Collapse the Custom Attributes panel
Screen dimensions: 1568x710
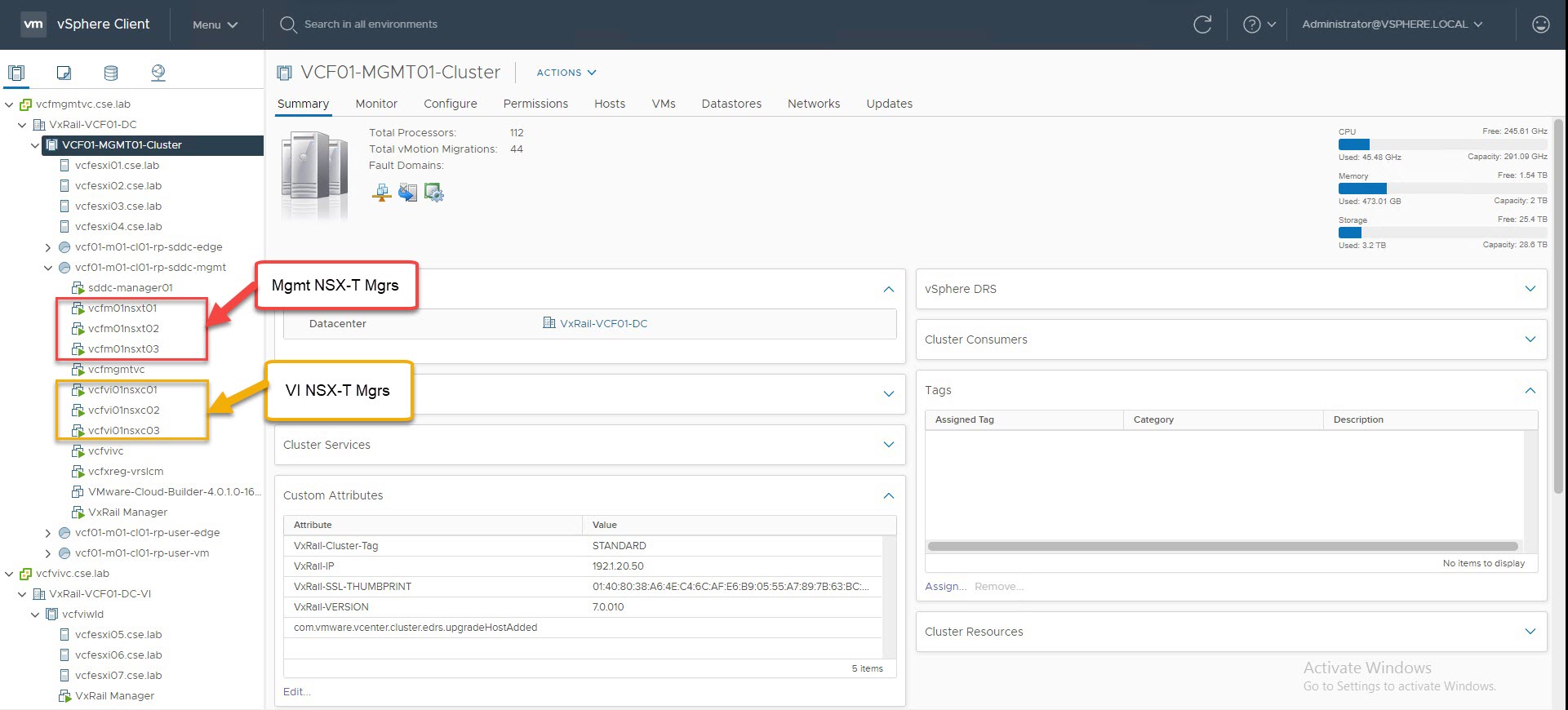(888, 495)
